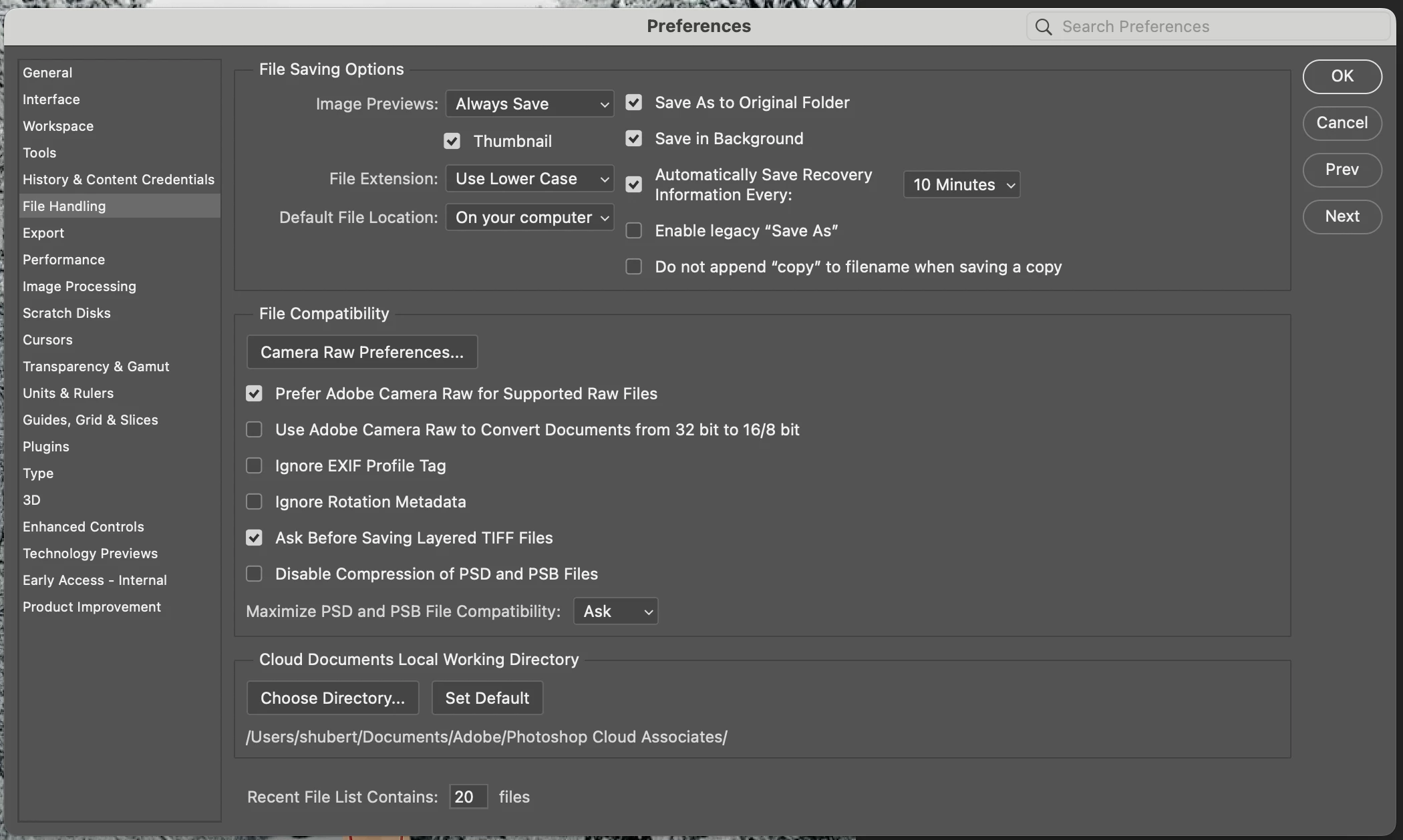This screenshot has width=1403, height=840.
Task: Enable Disable Compression of PSD and PSB
Action: coord(254,574)
